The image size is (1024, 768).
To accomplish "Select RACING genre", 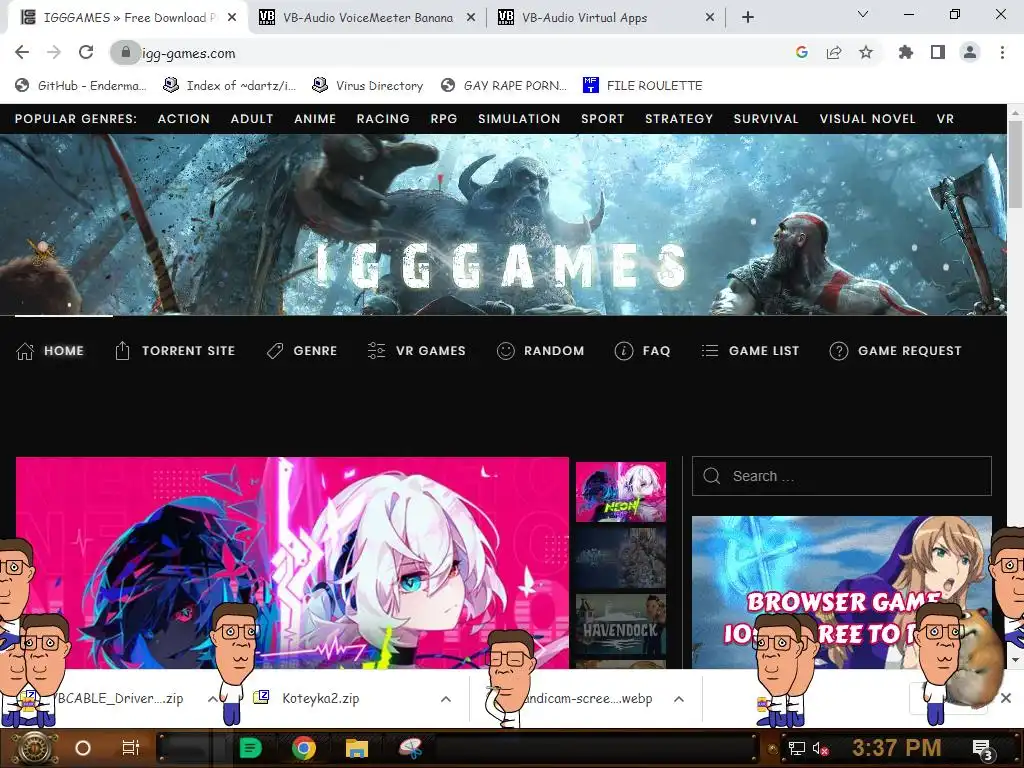I will tap(383, 119).
